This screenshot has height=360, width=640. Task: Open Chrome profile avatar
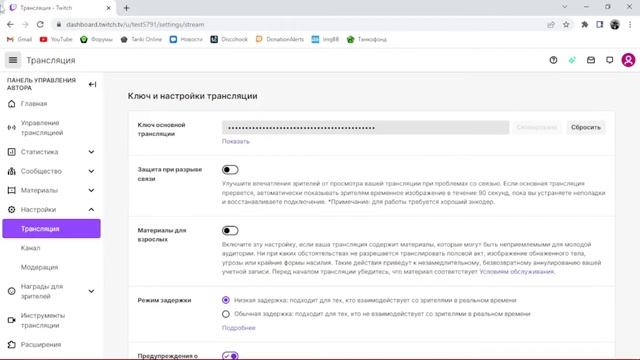coord(615,24)
